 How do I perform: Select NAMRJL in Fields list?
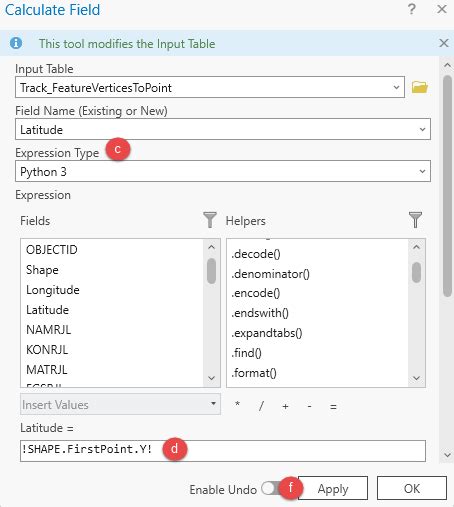[x=48, y=330]
